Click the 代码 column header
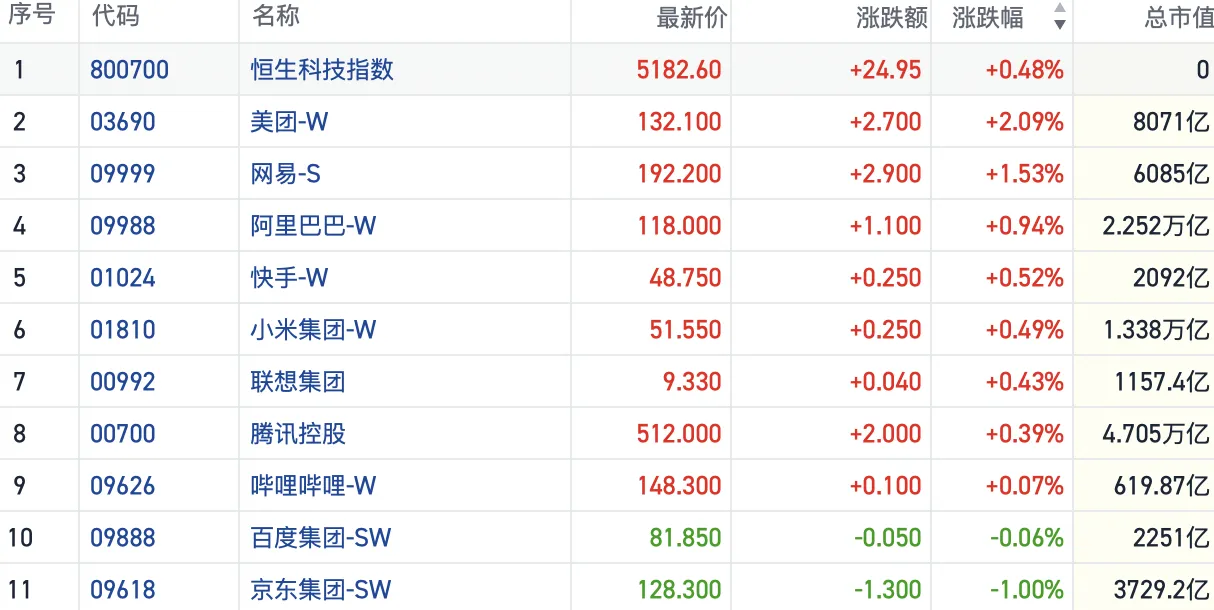The image size is (1214, 610). click(x=114, y=17)
